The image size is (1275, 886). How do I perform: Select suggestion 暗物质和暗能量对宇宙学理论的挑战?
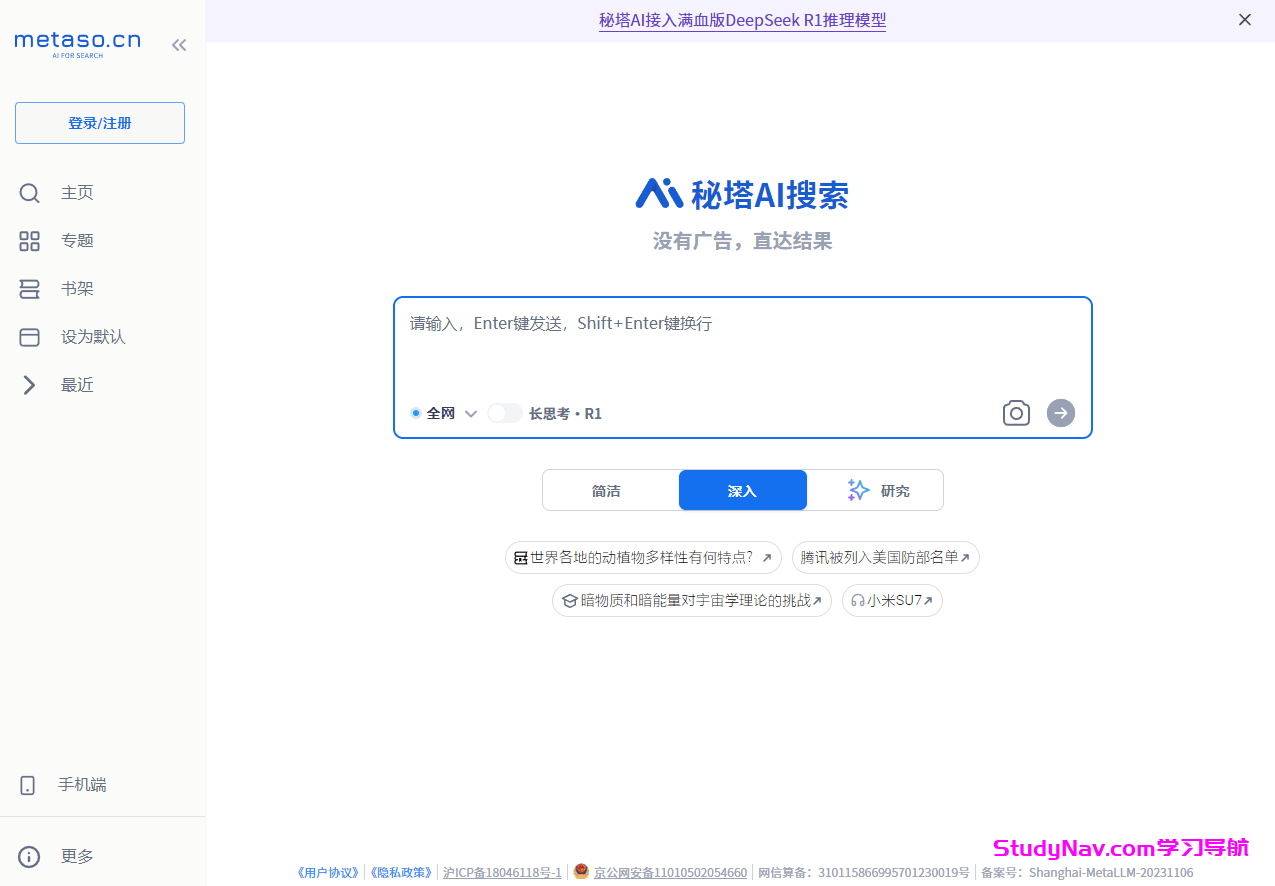pyautogui.click(x=692, y=601)
